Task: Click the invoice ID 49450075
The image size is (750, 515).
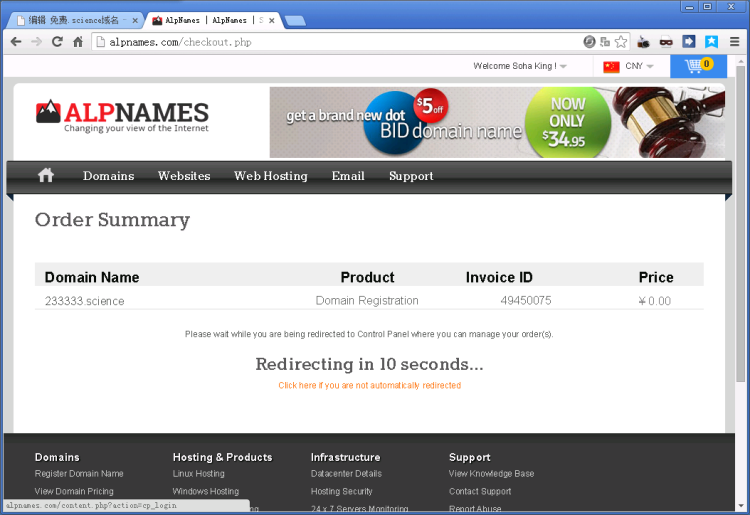Action: pos(526,300)
